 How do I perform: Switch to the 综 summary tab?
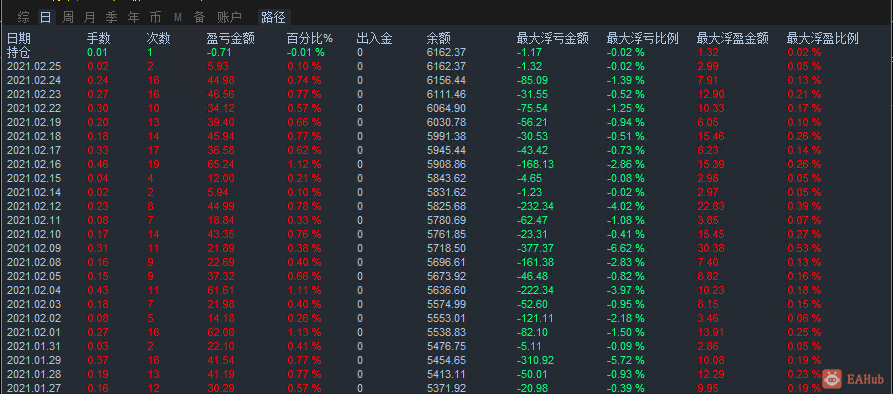(23, 18)
